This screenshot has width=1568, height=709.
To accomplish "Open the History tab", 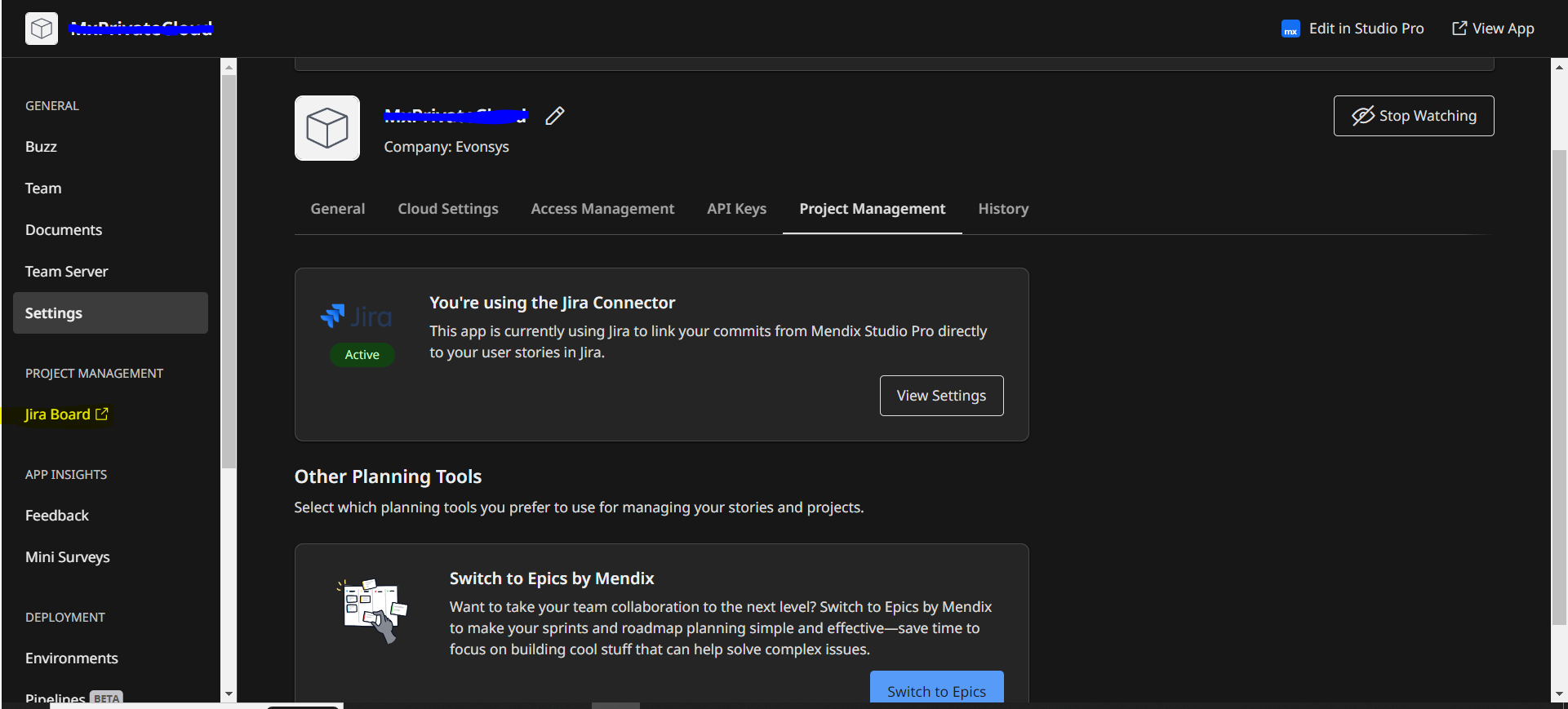I will (1002, 209).
